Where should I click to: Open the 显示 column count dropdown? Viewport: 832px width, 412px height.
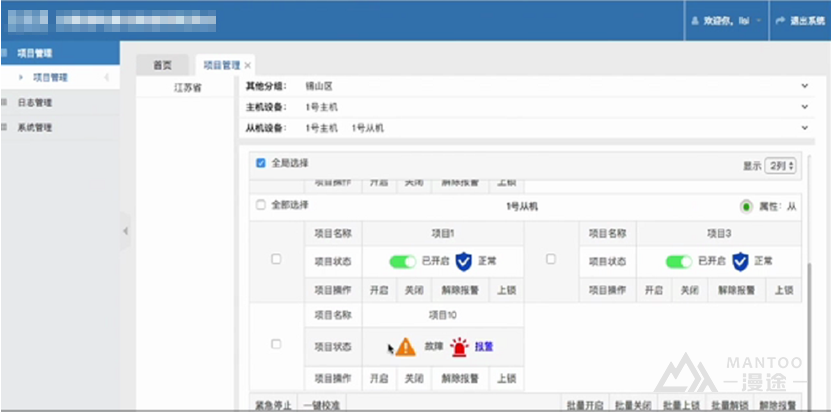[782, 165]
